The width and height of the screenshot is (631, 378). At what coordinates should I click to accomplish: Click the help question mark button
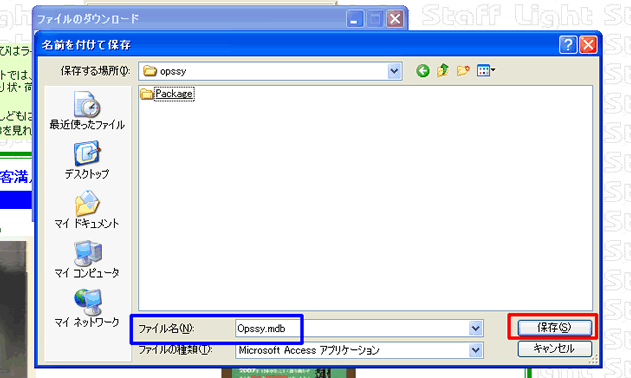[568, 45]
